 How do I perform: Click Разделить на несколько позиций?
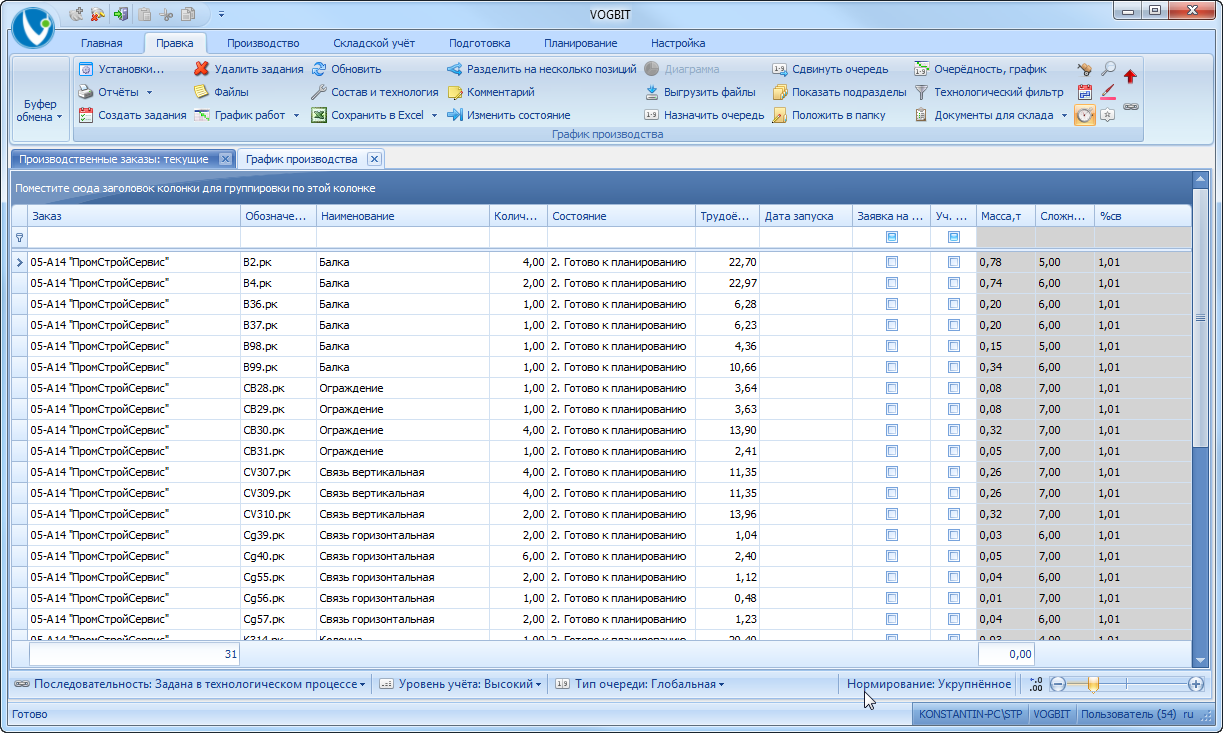point(541,69)
